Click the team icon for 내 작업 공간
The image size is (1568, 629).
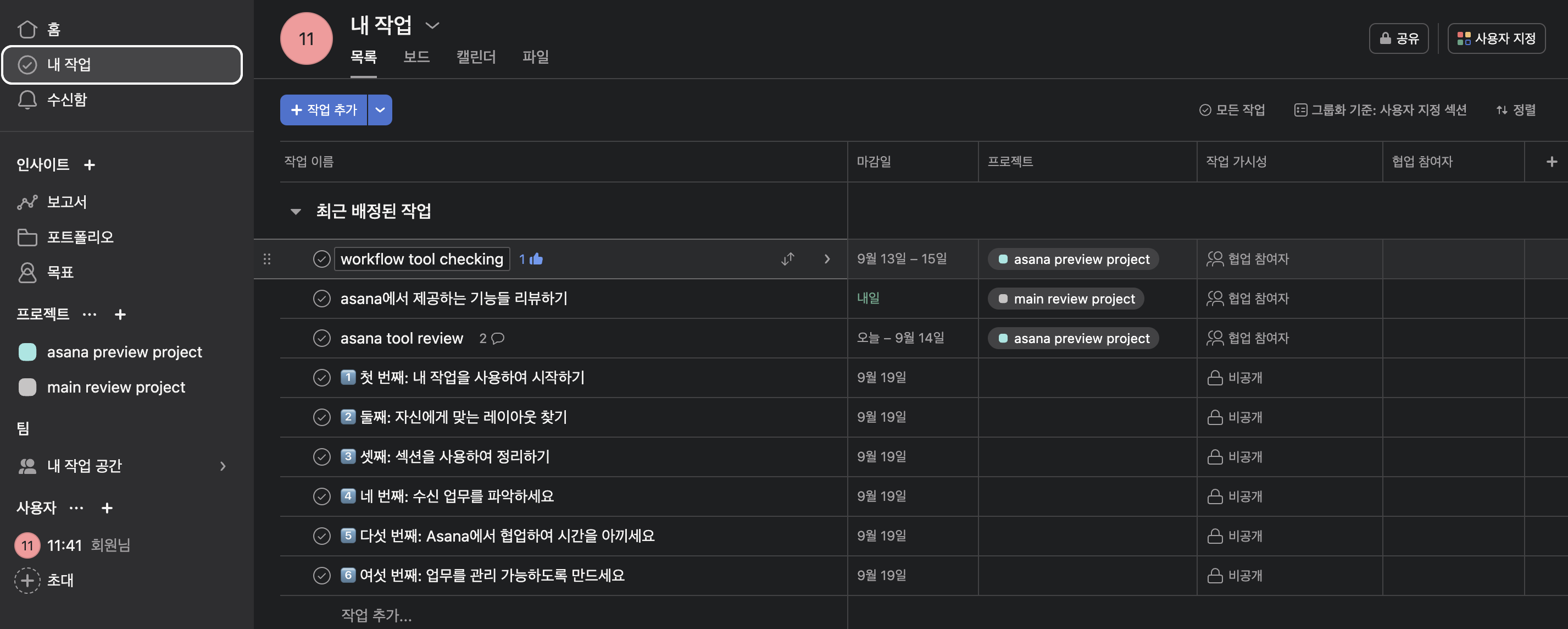coord(27,466)
